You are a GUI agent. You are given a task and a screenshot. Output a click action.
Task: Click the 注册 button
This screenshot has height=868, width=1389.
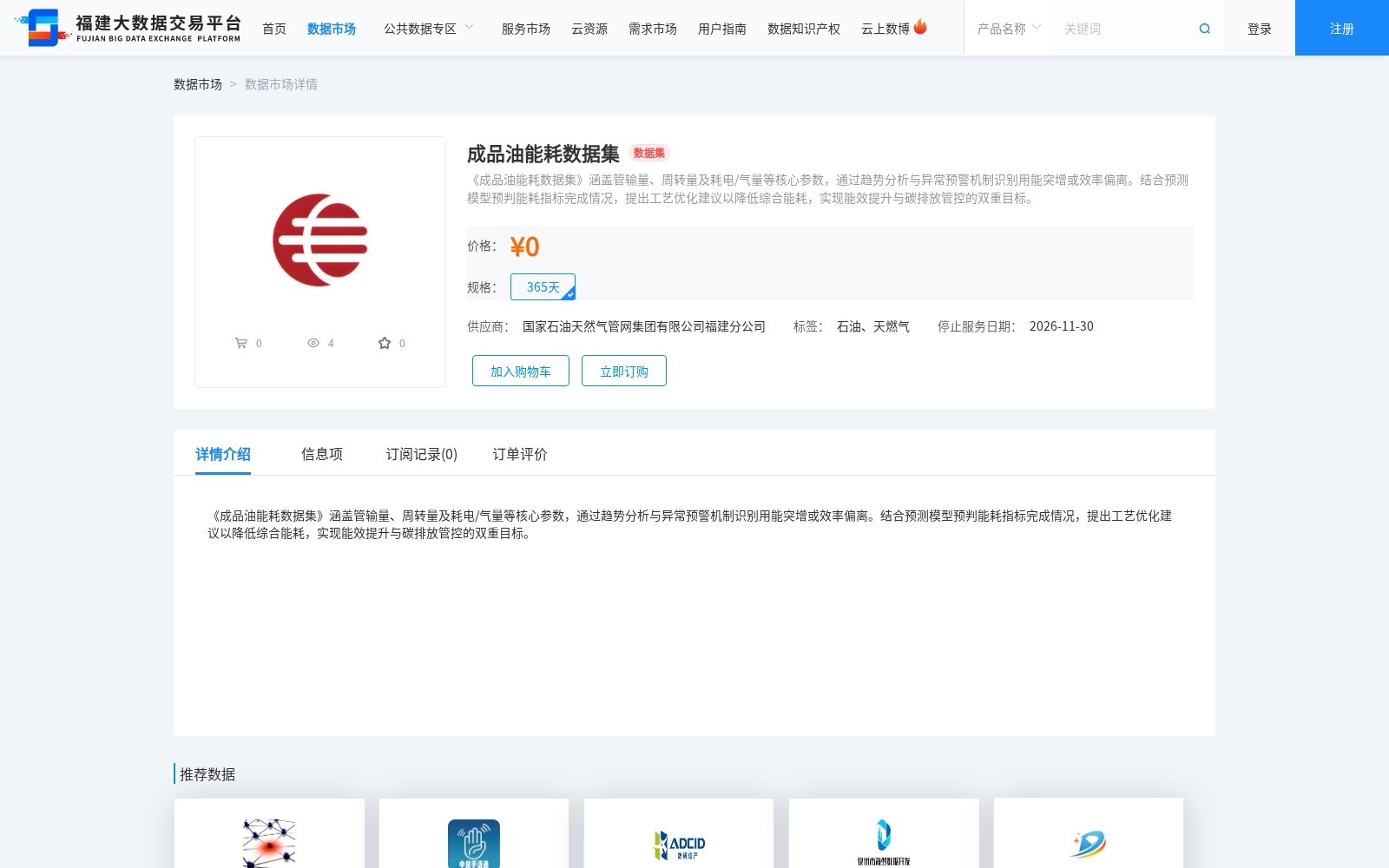[x=1342, y=28]
